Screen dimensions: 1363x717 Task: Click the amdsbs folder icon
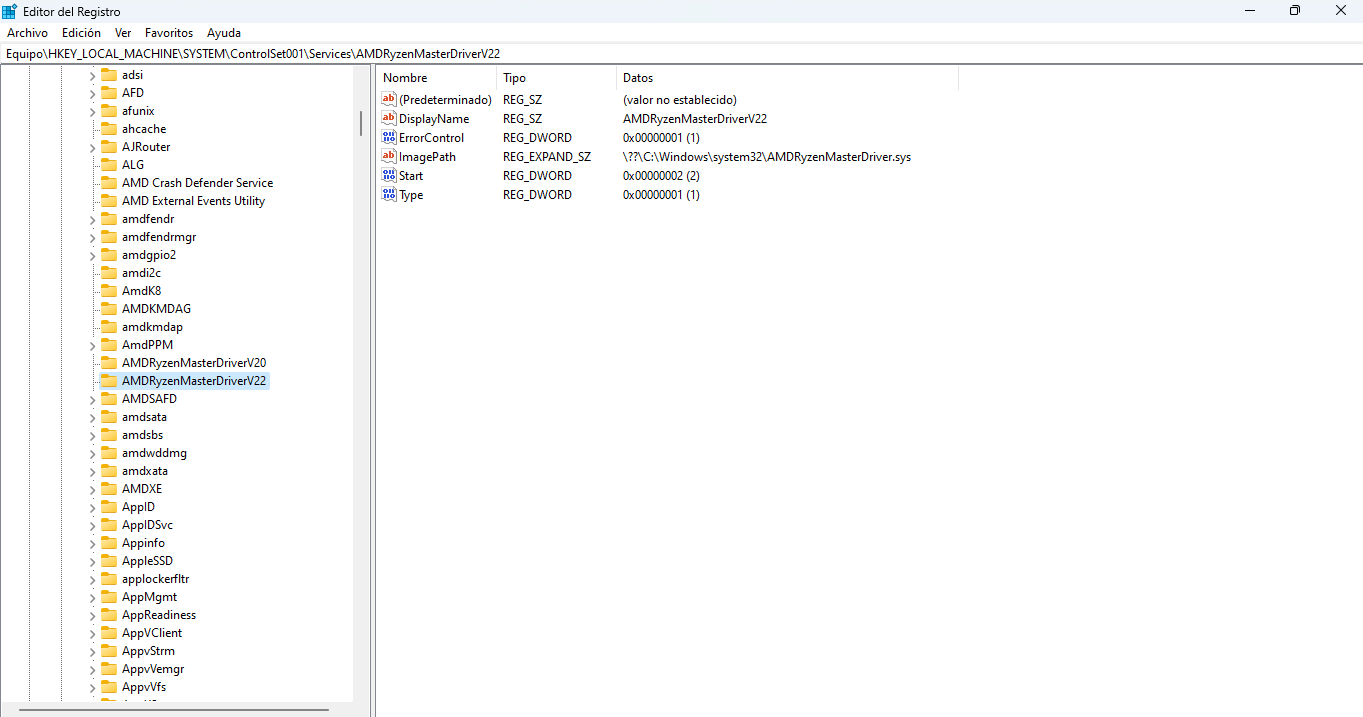pyautogui.click(x=109, y=435)
